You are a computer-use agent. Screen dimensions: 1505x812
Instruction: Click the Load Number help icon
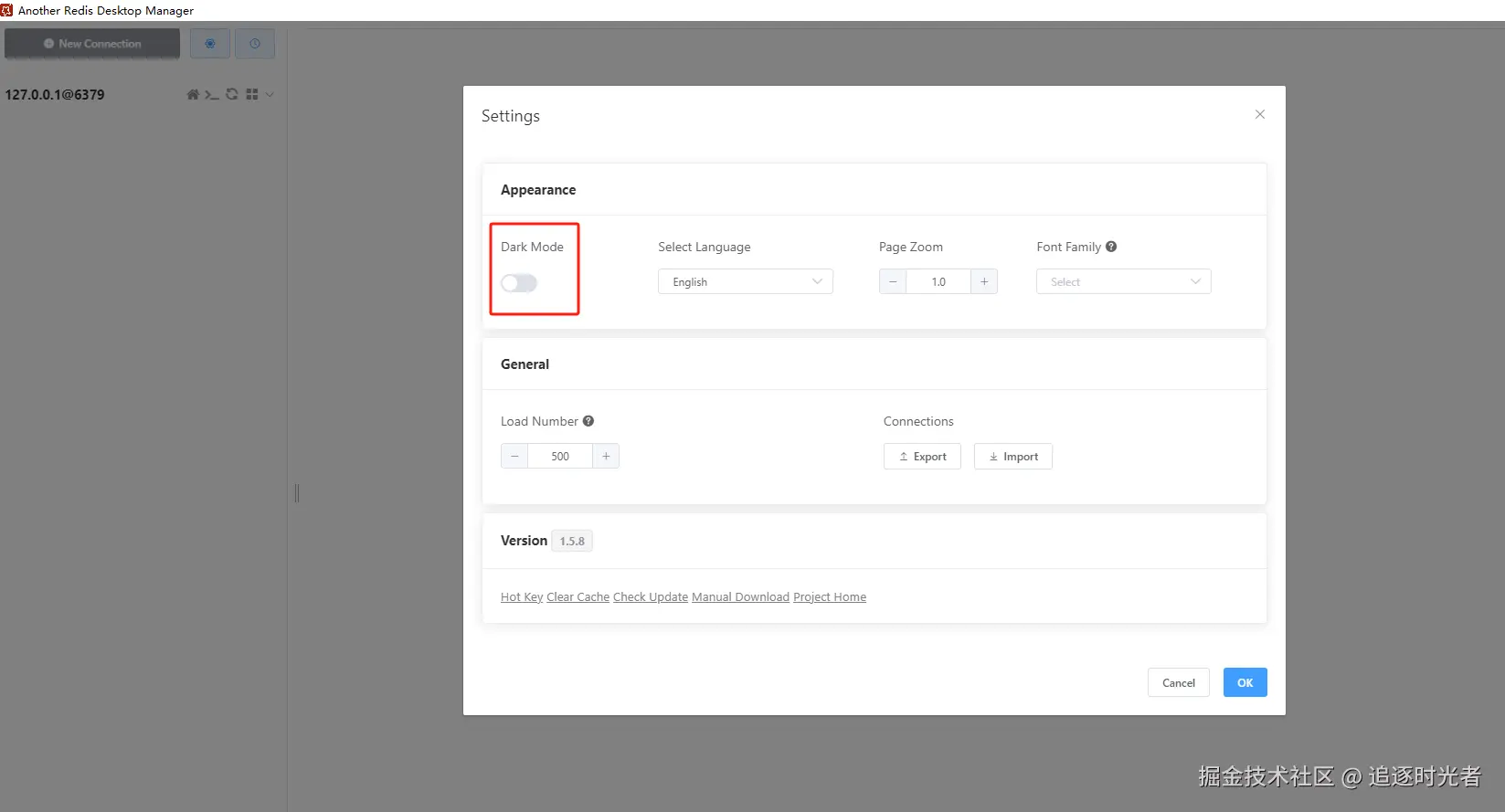tap(588, 421)
